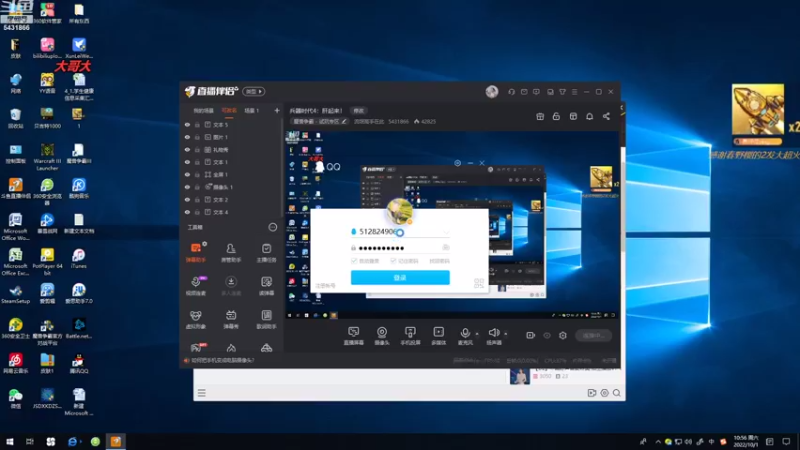800x450 pixels.
Task: Click the rocket gift thumbnail on desktop
Action: pos(758,110)
